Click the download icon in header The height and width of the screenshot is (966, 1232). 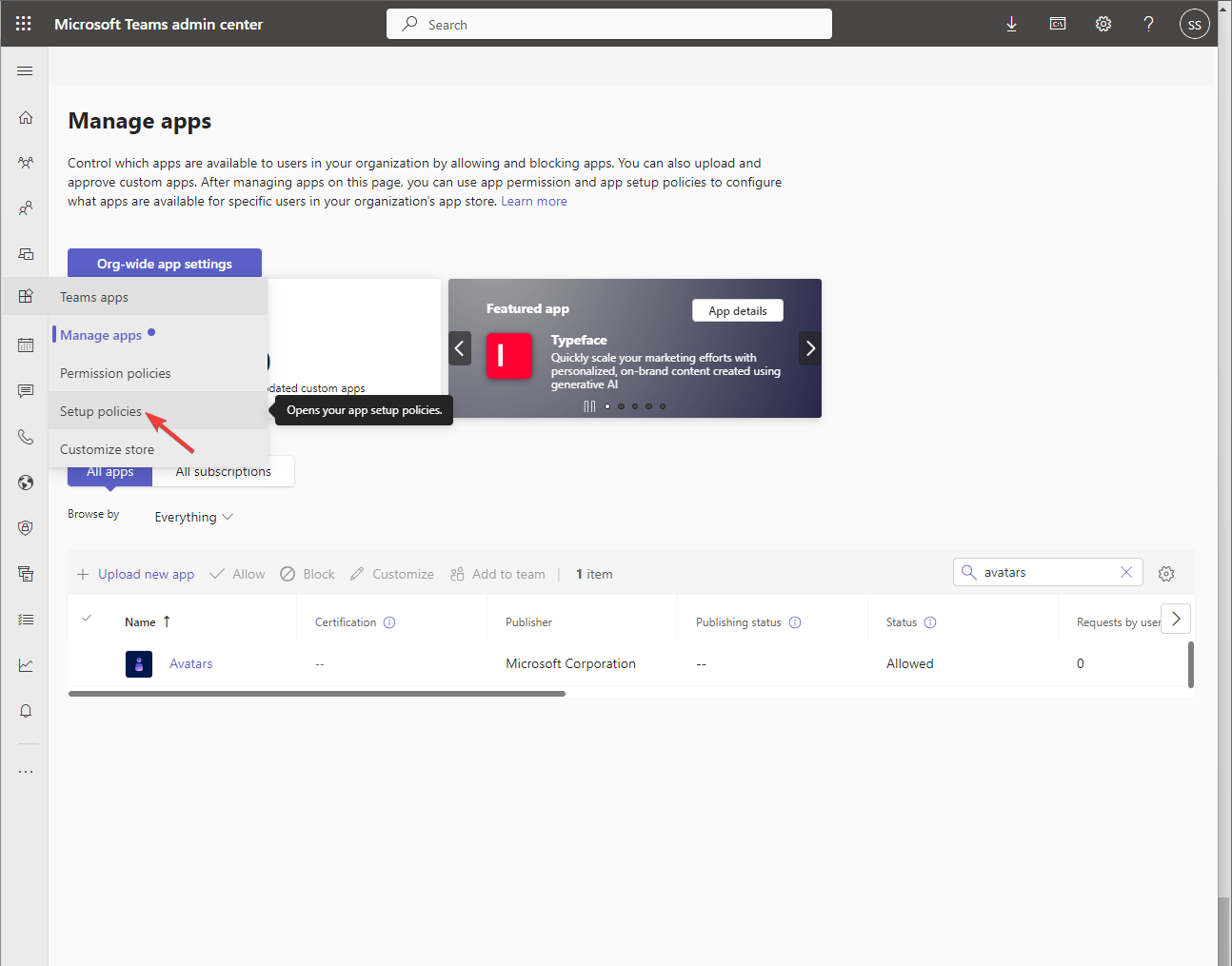[x=1011, y=25]
